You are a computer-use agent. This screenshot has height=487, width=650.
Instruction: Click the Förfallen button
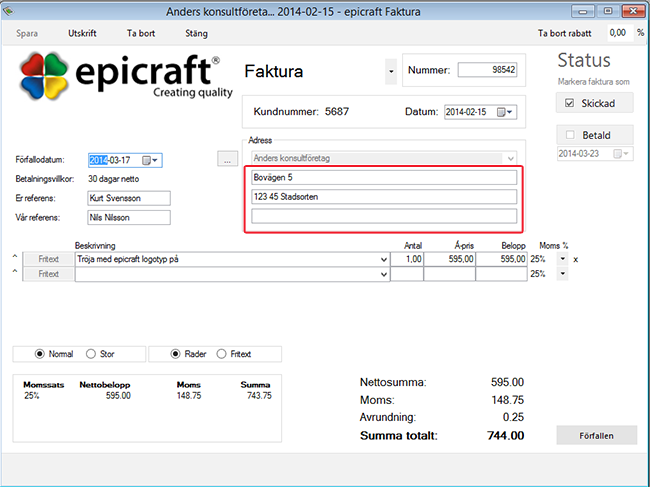tap(597, 436)
